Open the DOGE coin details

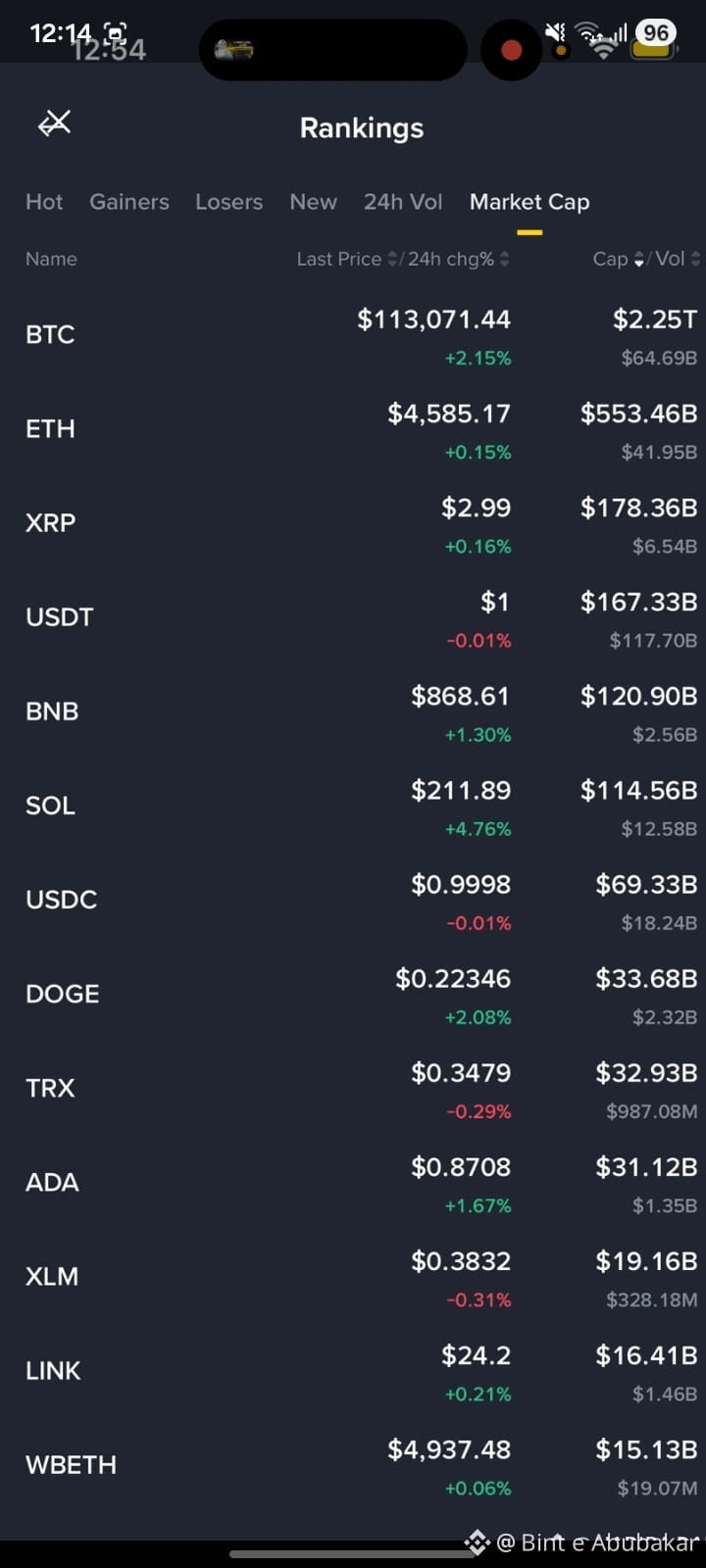coord(353,994)
